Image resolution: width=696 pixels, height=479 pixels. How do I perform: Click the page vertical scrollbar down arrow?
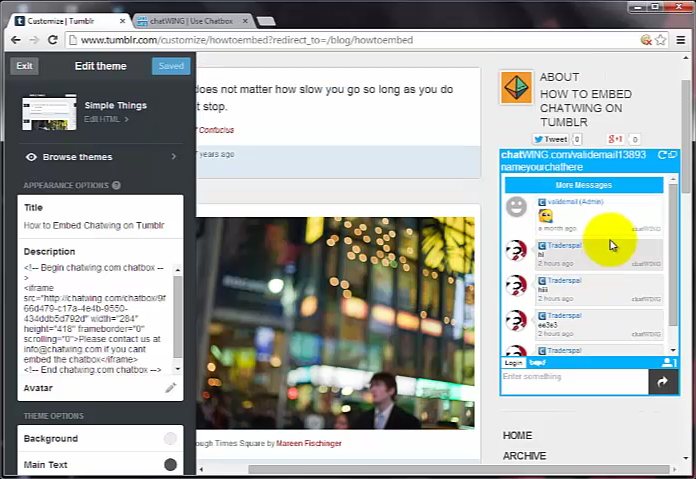click(x=686, y=458)
